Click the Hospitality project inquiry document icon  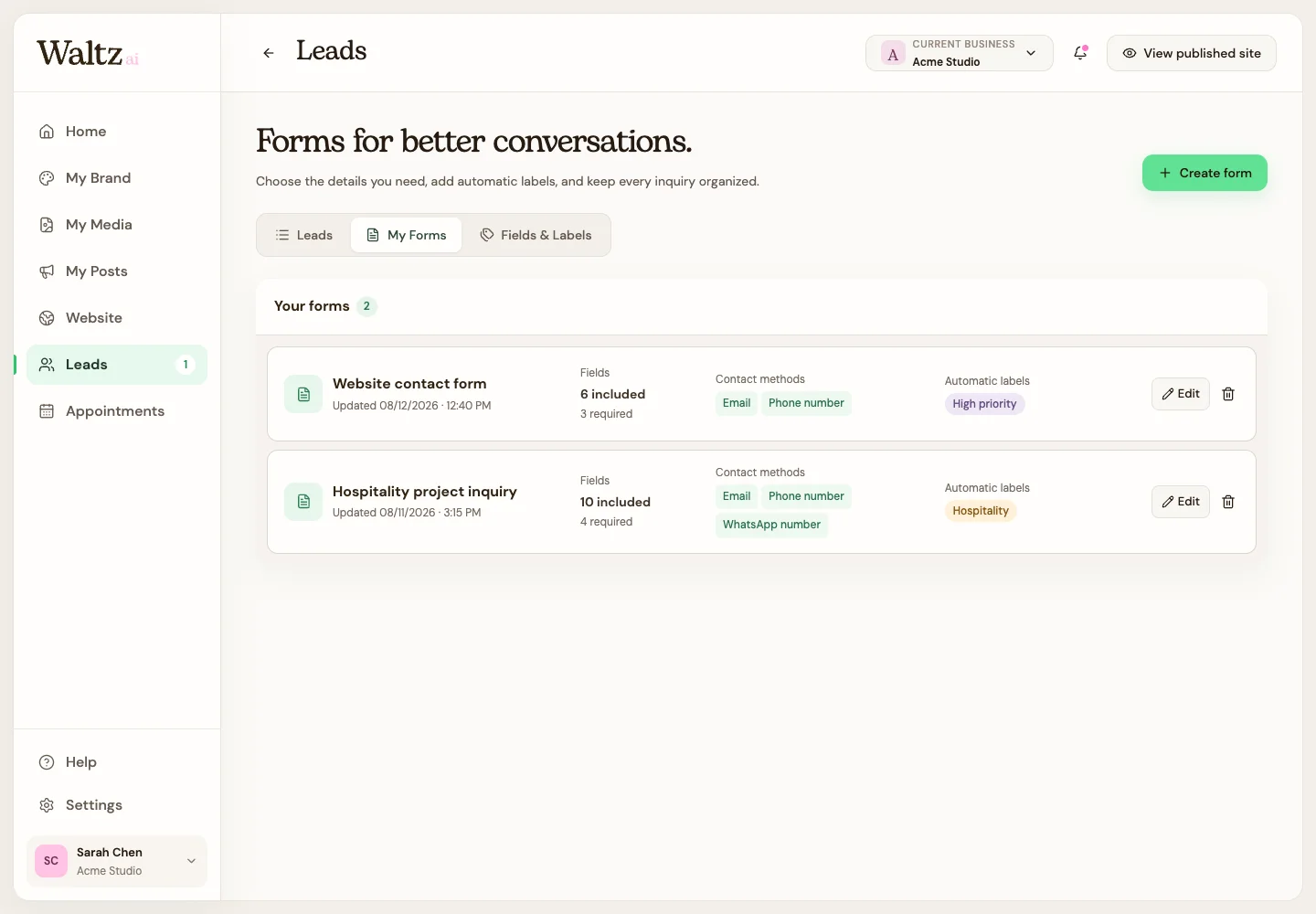(303, 502)
